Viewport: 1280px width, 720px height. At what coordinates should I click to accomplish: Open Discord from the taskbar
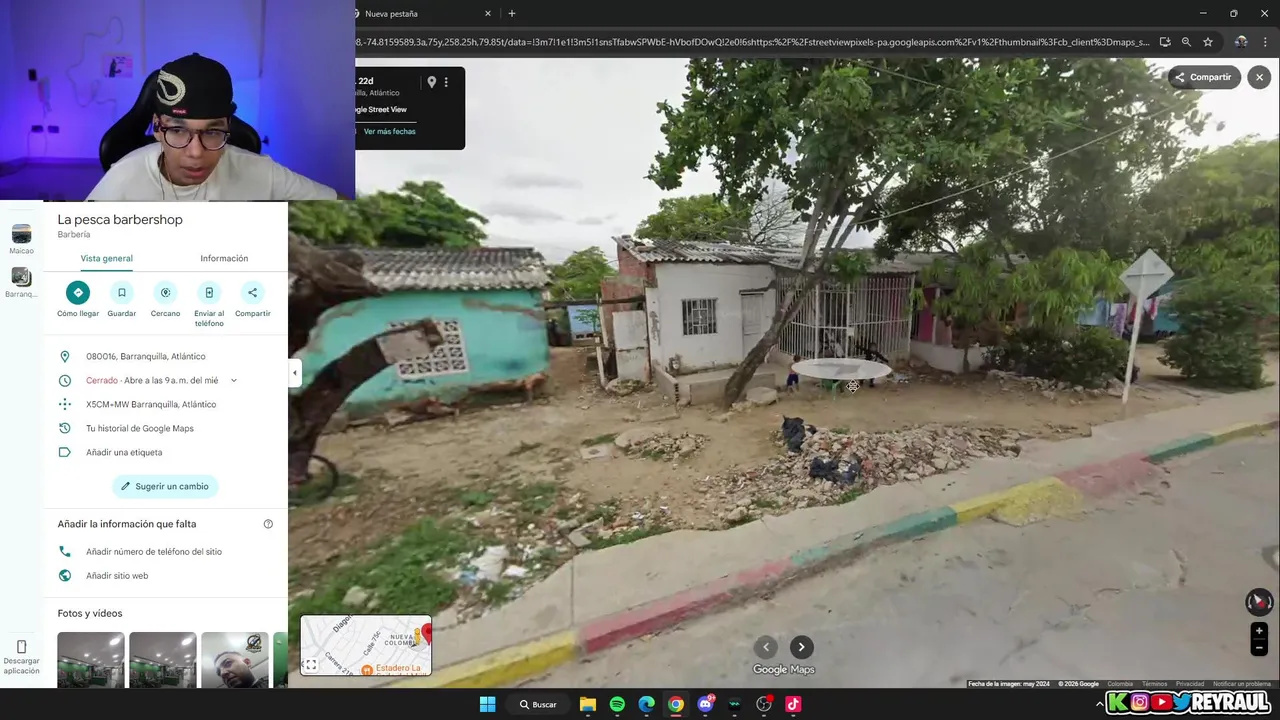(706, 704)
